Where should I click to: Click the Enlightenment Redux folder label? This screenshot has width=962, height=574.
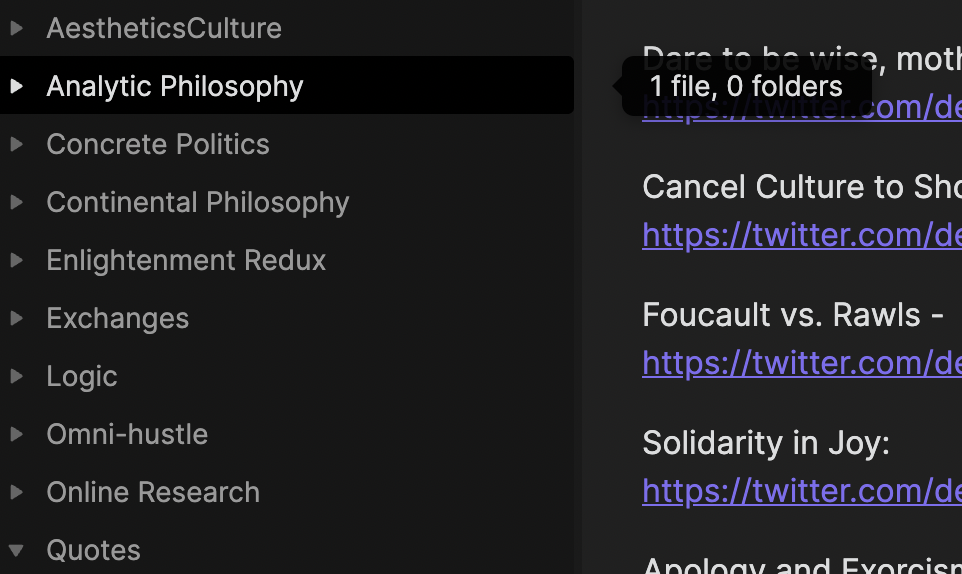pos(186,260)
